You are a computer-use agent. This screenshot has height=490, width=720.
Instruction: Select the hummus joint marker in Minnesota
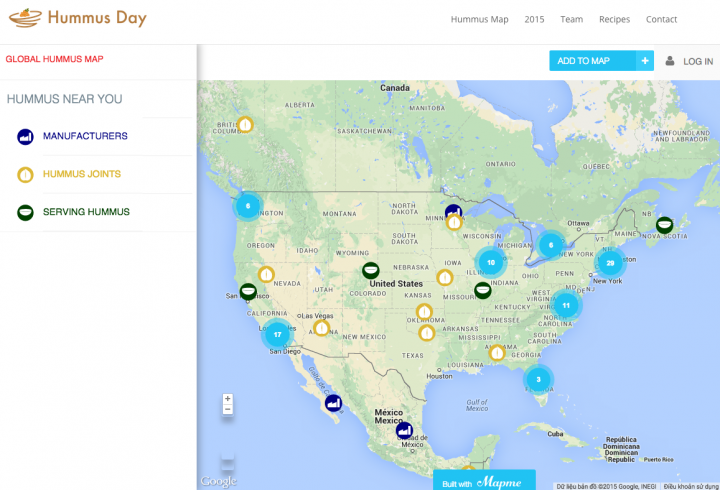(454, 223)
